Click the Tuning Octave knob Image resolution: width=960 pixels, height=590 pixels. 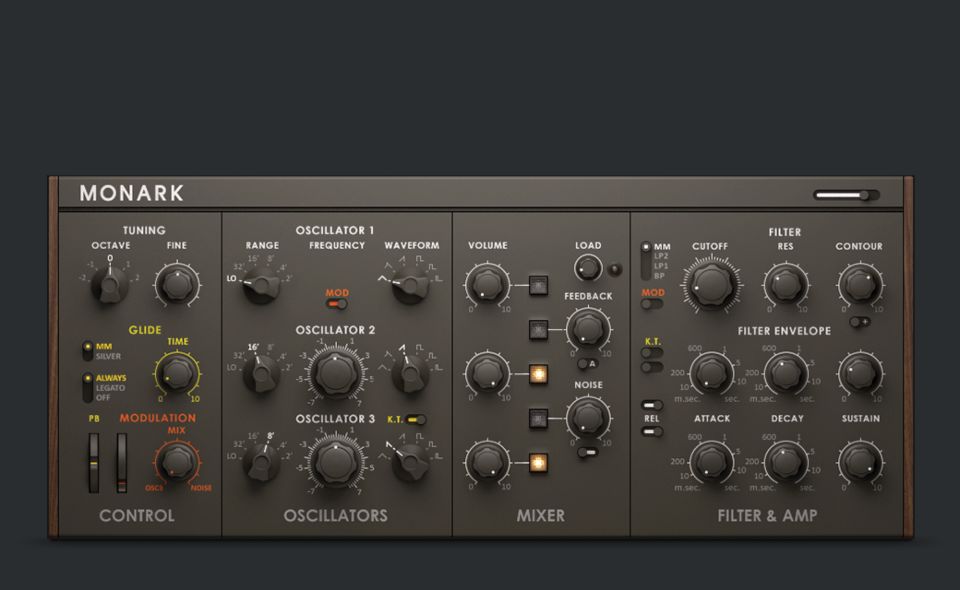(110, 285)
